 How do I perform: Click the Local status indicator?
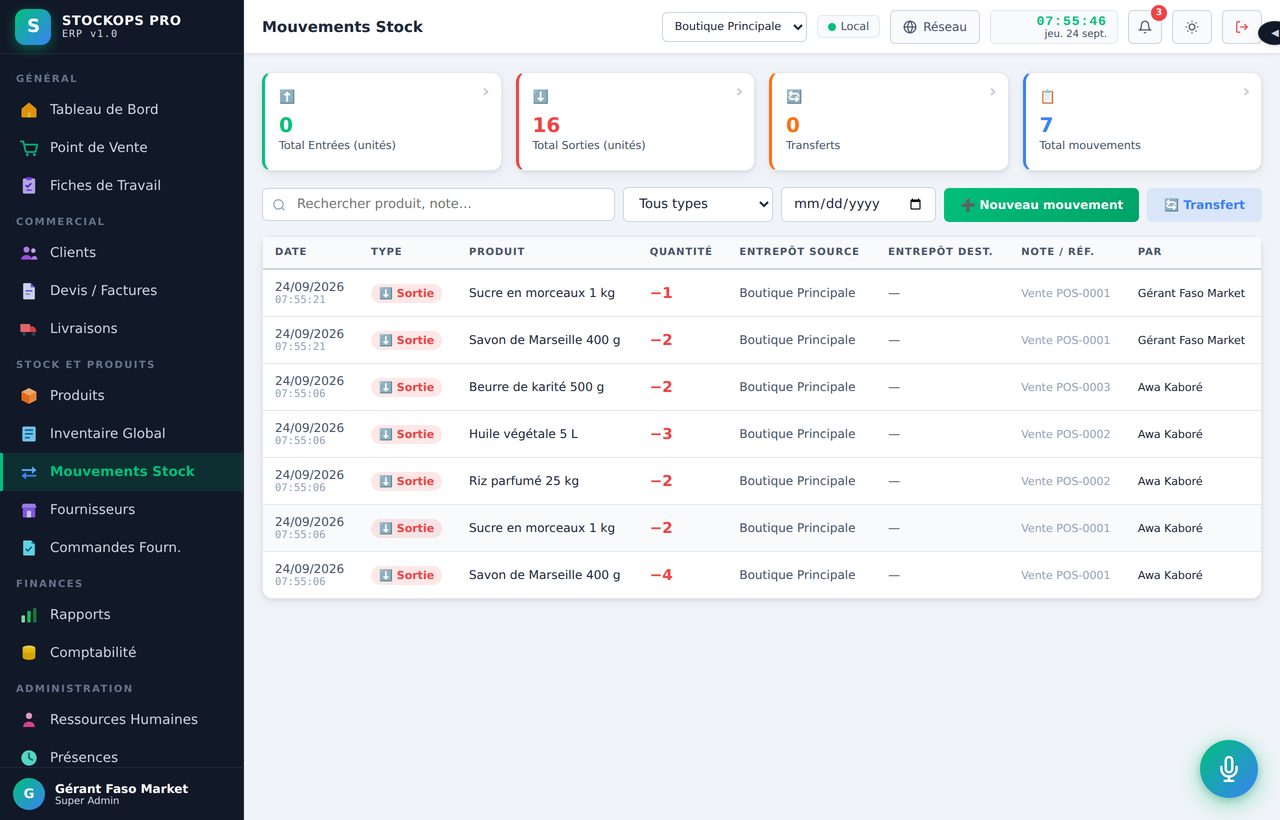point(848,27)
